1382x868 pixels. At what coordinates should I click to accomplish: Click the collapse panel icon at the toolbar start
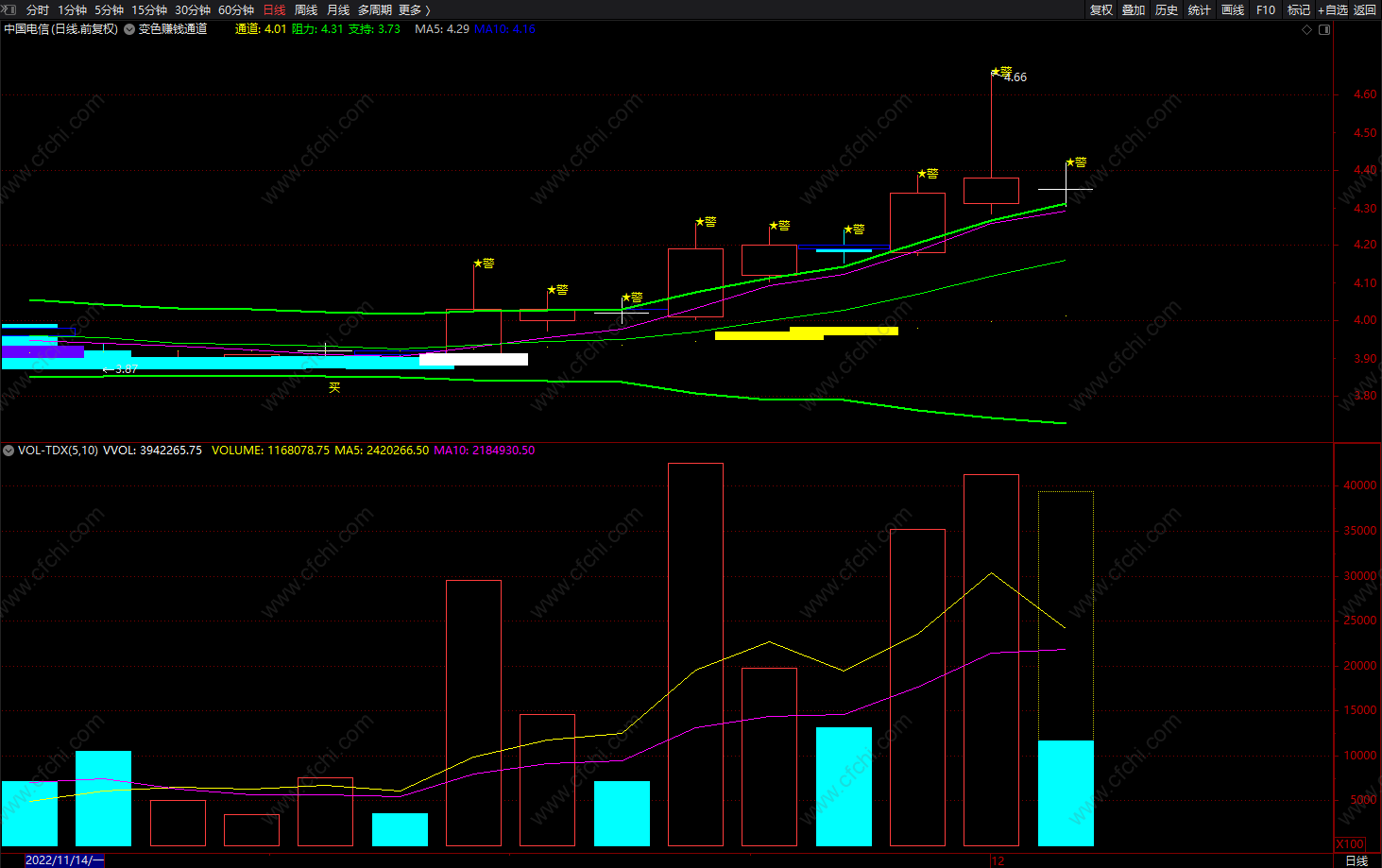pos(10,9)
